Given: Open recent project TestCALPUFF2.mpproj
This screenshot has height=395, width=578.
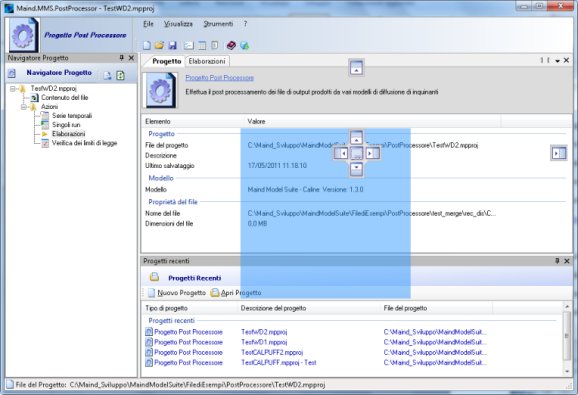Looking at the screenshot, I should pyautogui.click(x=272, y=352).
